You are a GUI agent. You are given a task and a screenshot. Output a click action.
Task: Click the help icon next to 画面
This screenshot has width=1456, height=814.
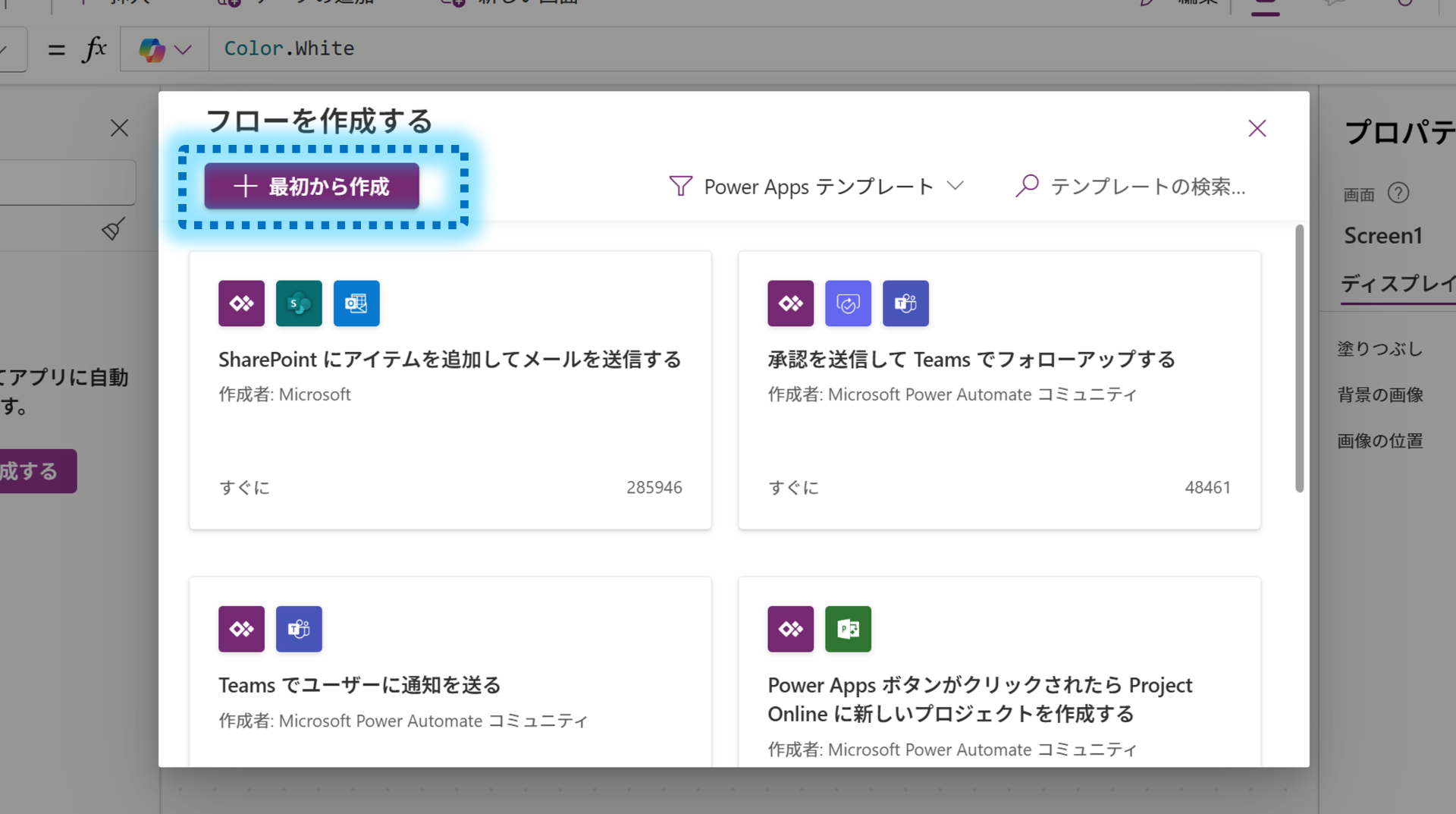tap(1398, 193)
